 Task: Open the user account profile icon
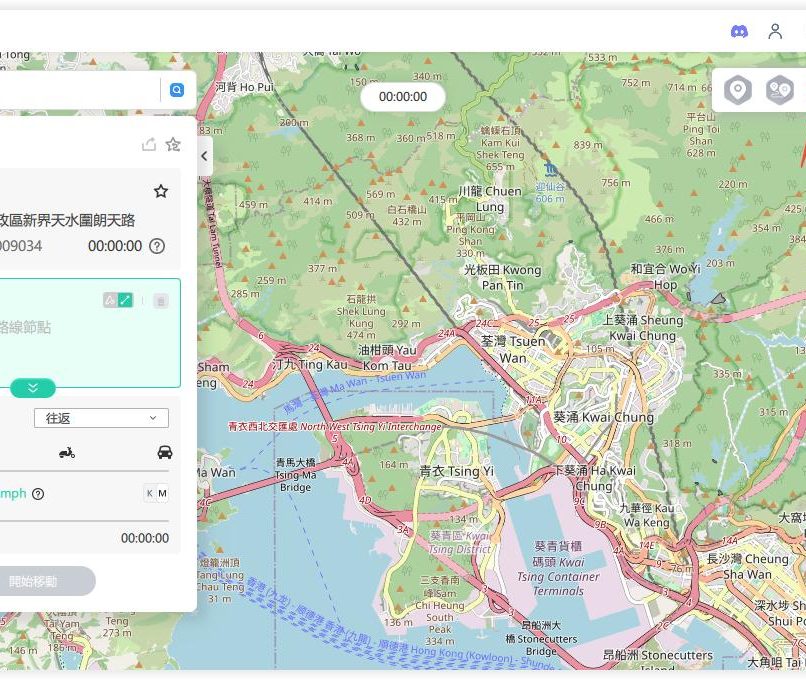click(775, 31)
